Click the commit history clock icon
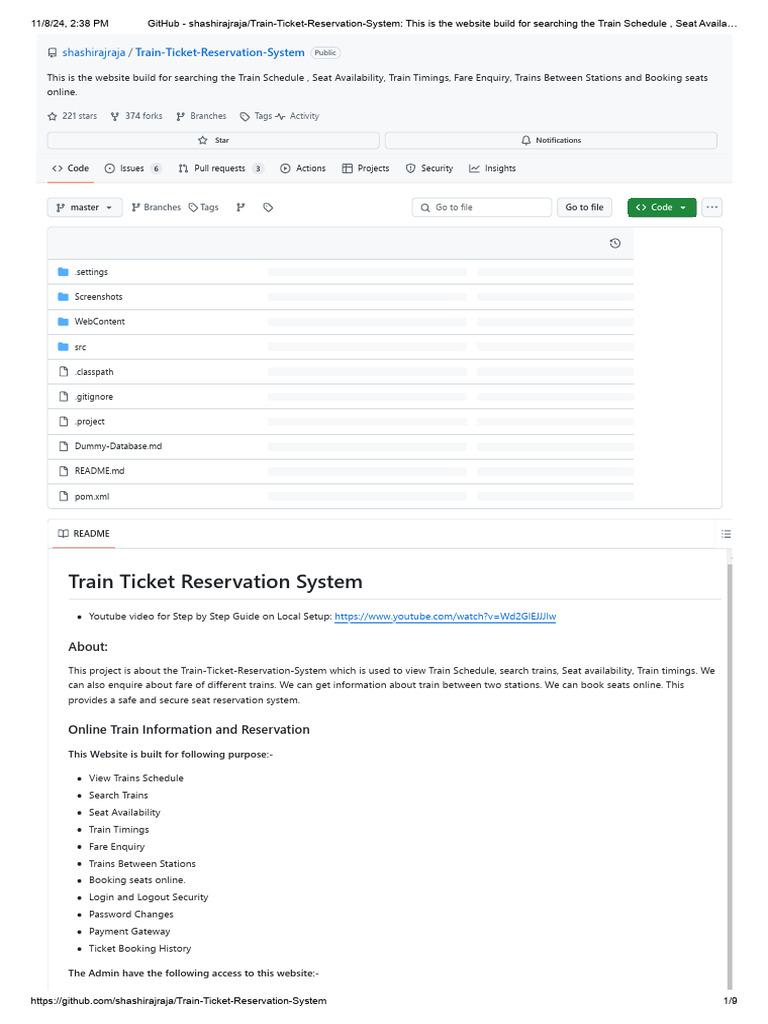 [615, 243]
